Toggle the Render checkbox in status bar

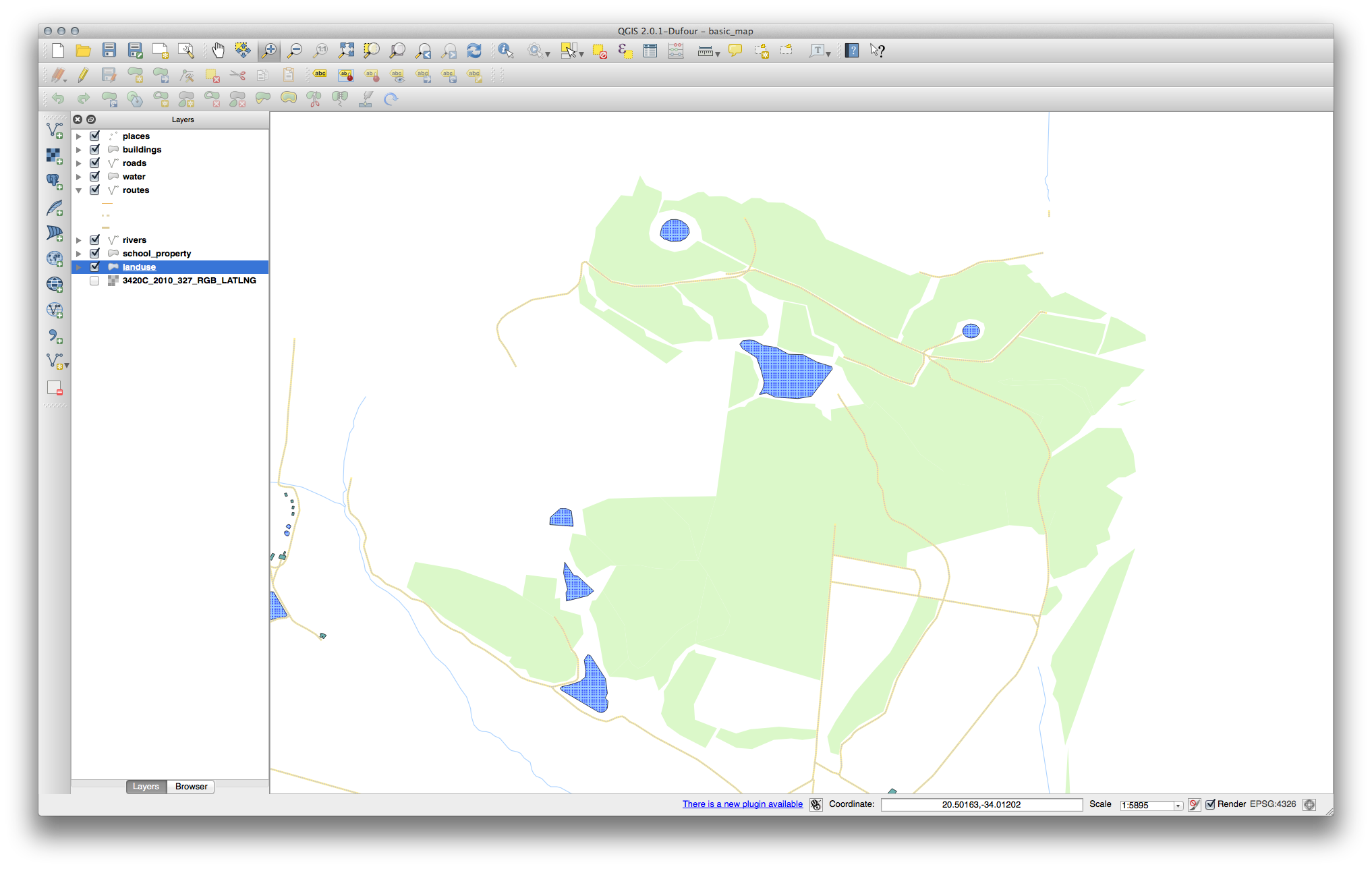(1210, 804)
